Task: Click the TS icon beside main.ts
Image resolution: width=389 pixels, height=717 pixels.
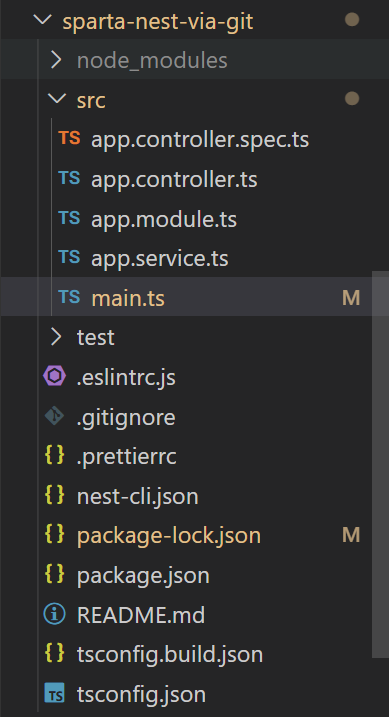Action: pyautogui.click(x=69, y=297)
